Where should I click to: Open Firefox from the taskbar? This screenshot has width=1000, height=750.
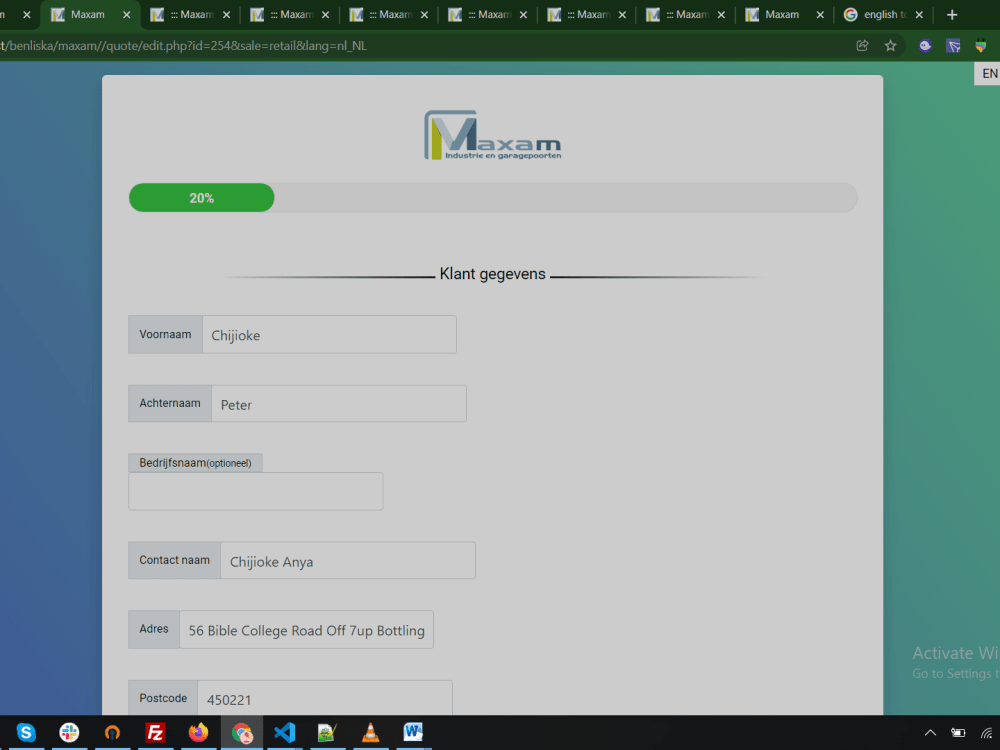pyautogui.click(x=198, y=732)
